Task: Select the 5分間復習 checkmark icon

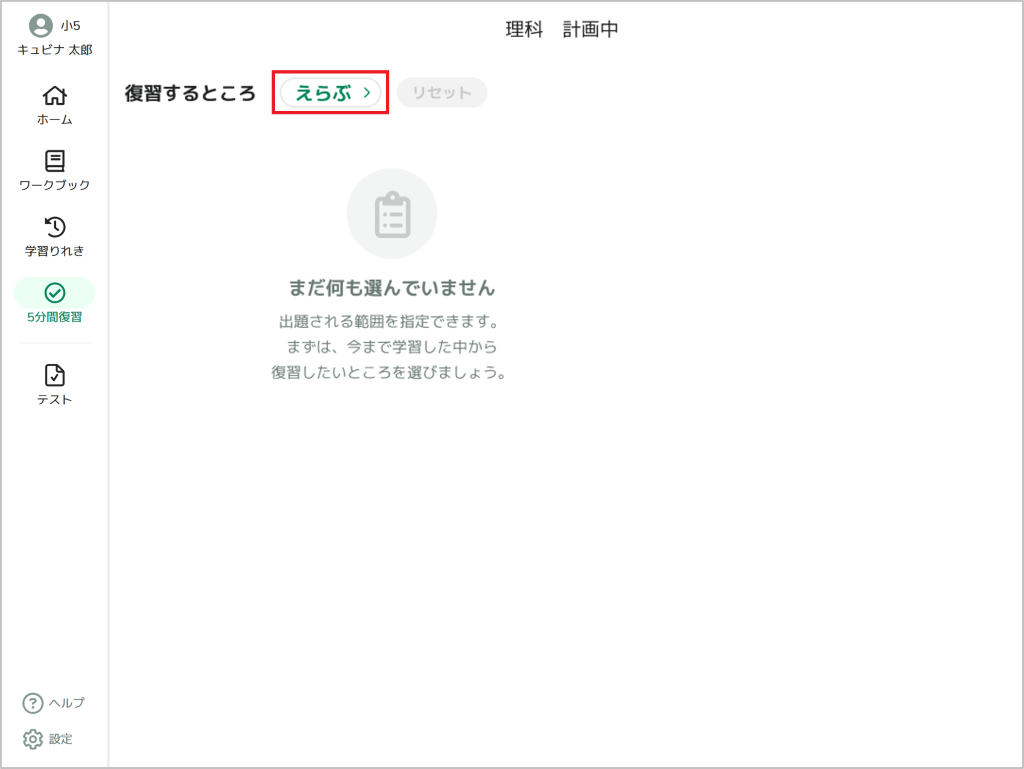Action: (x=55, y=292)
